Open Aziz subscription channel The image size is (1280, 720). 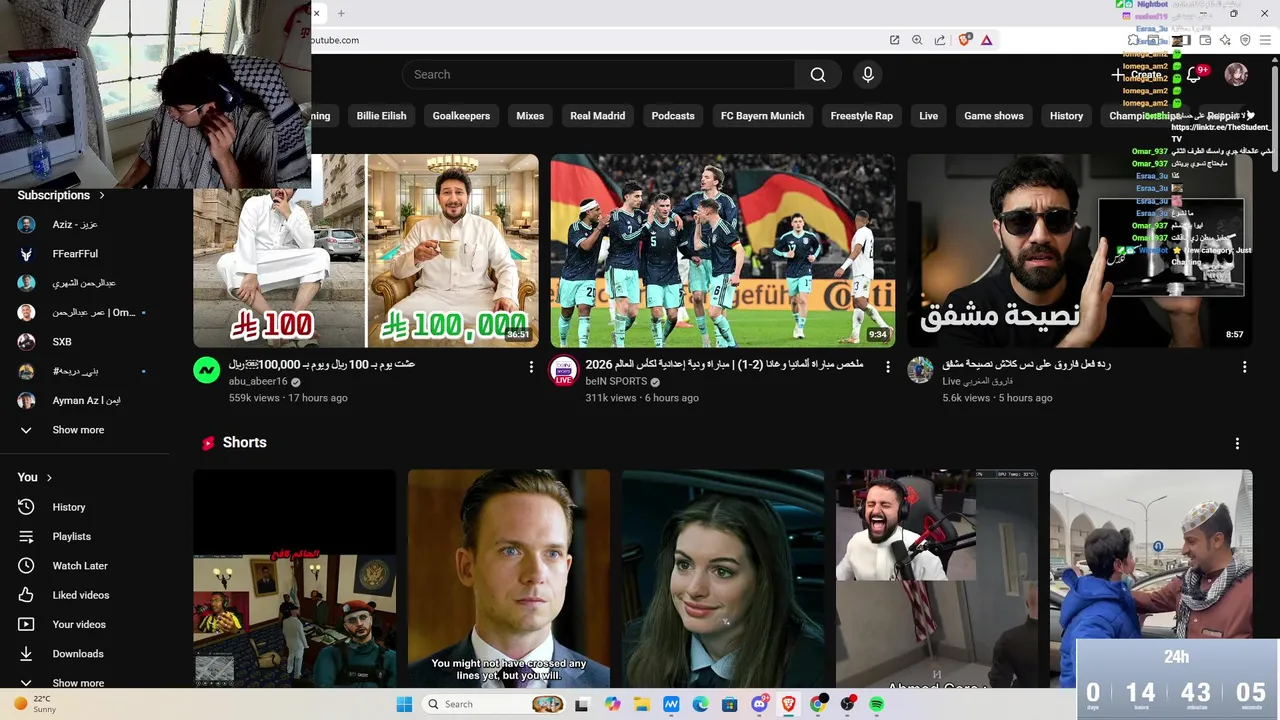tap(75, 225)
